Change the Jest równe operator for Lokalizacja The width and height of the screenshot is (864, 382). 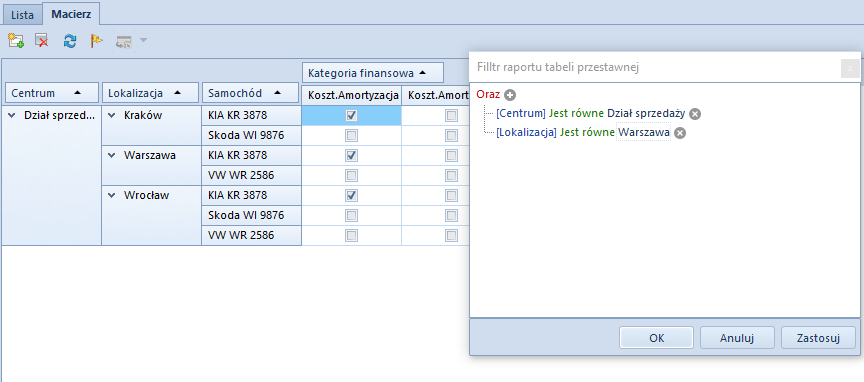(587, 133)
